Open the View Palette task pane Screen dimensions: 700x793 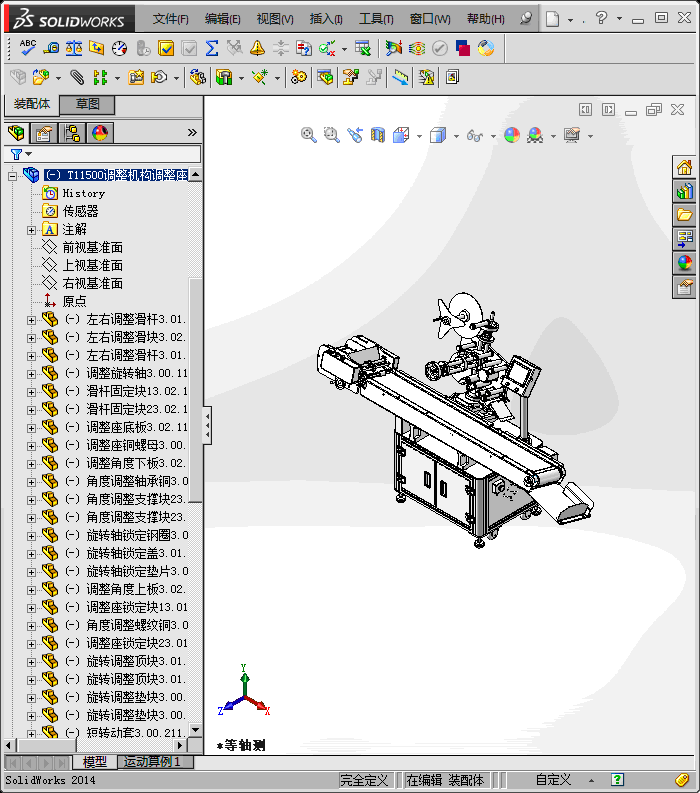684,239
